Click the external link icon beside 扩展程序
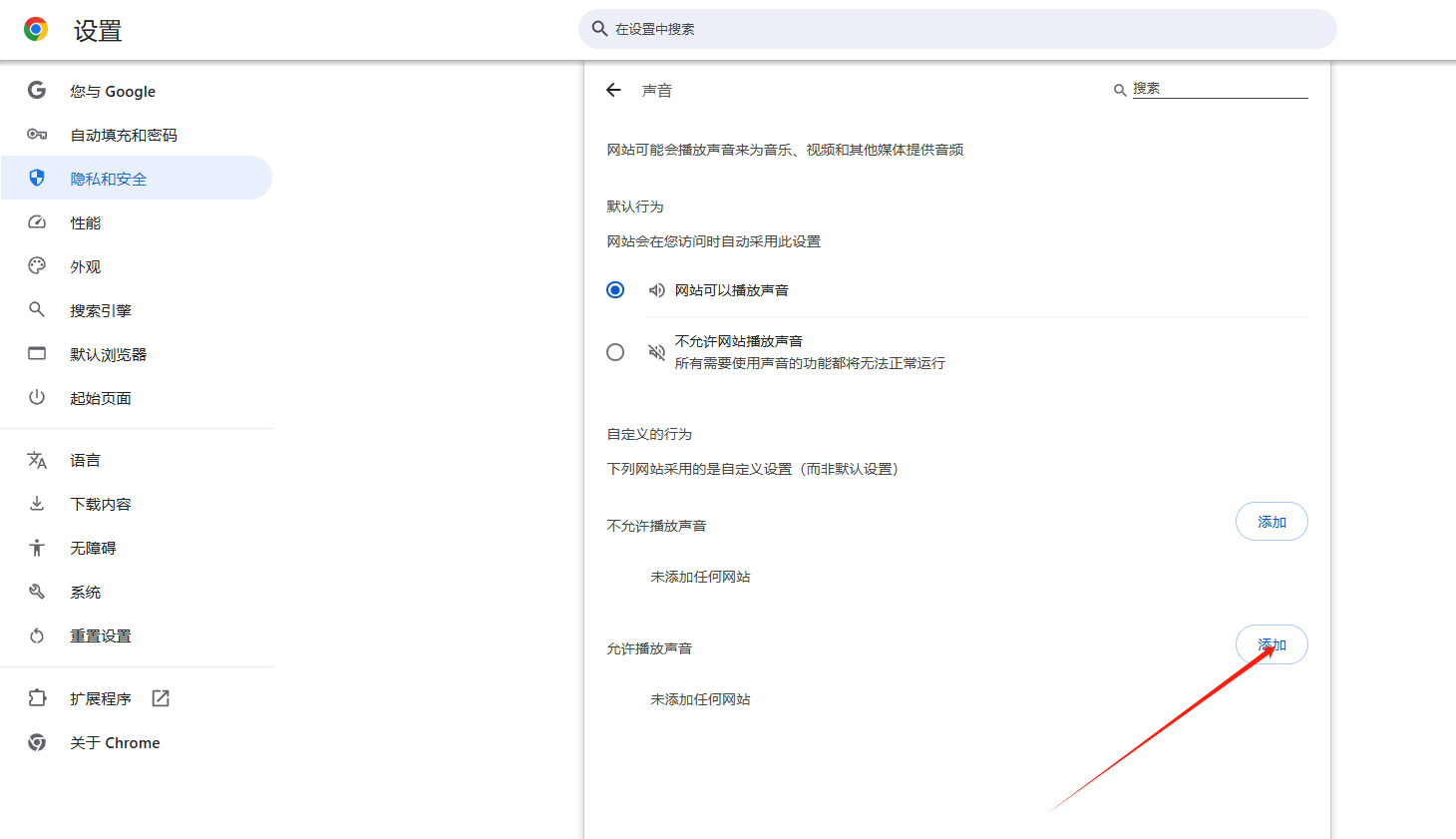Image resolution: width=1456 pixels, height=839 pixels. coord(161,698)
